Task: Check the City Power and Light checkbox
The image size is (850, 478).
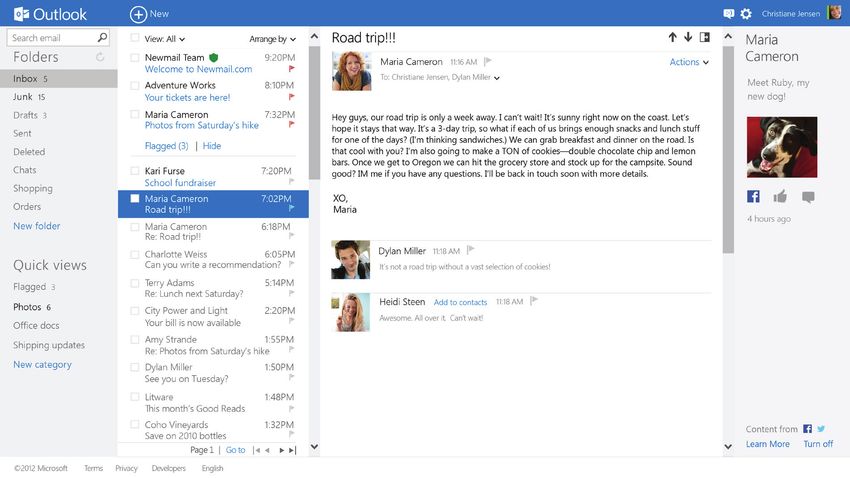Action: click(134, 311)
